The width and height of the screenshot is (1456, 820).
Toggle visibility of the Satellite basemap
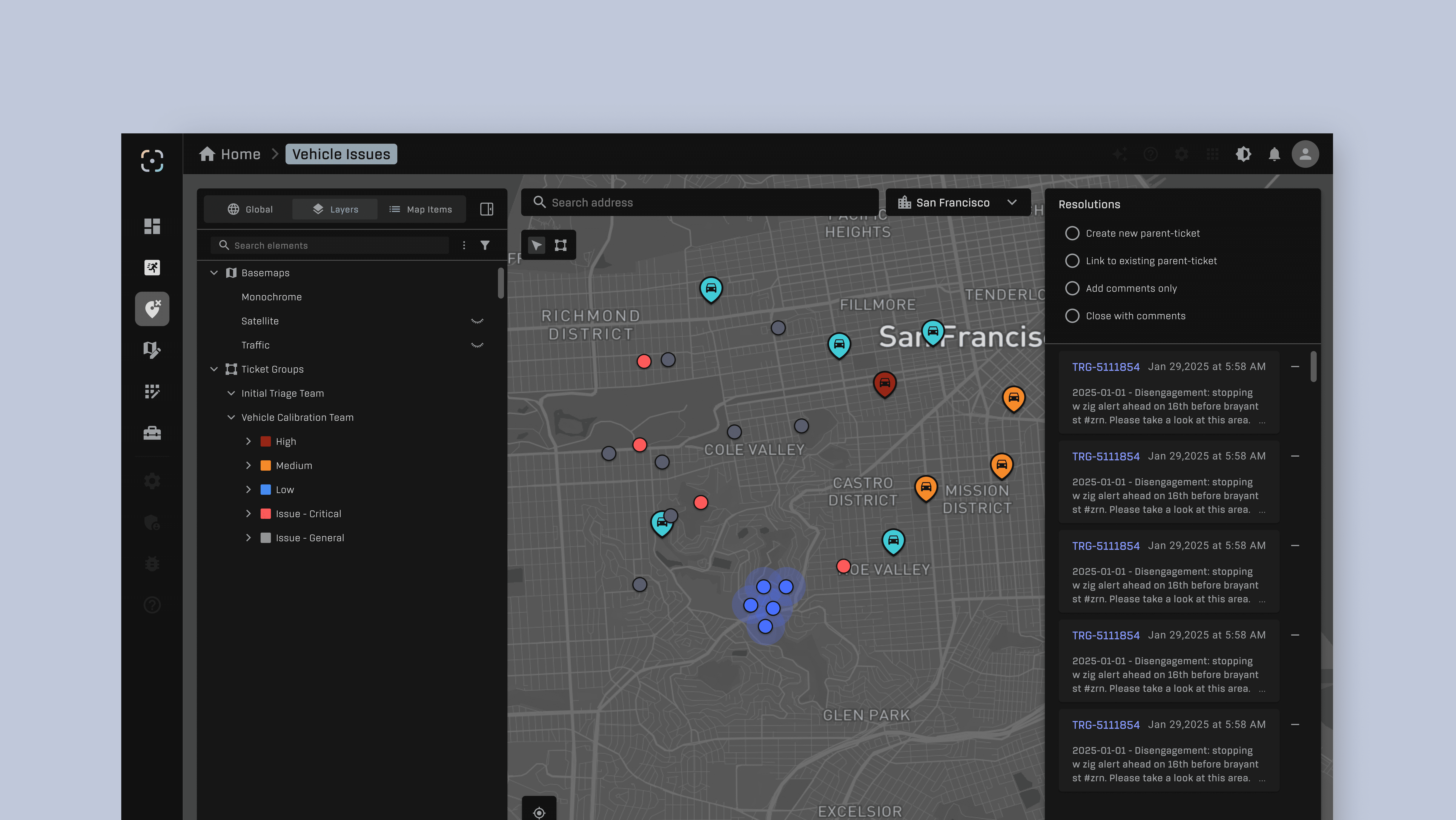click(477, 321)
